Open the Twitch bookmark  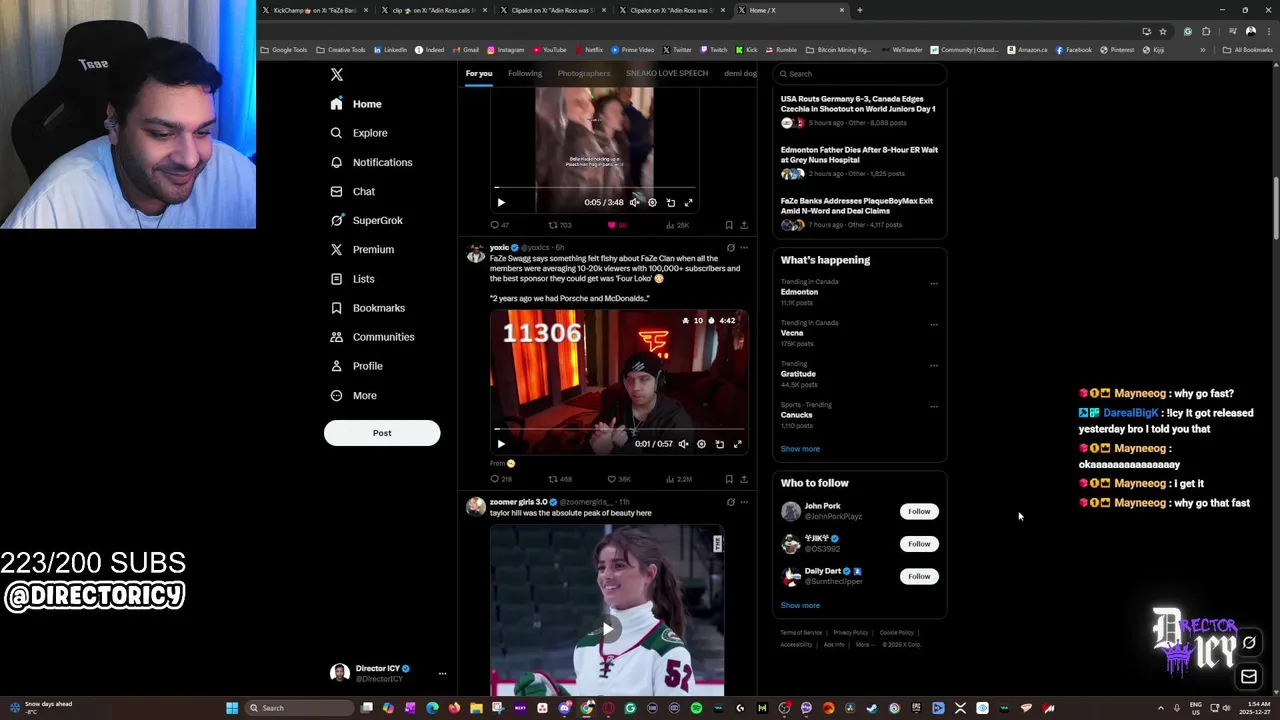[x=714, y=50]
